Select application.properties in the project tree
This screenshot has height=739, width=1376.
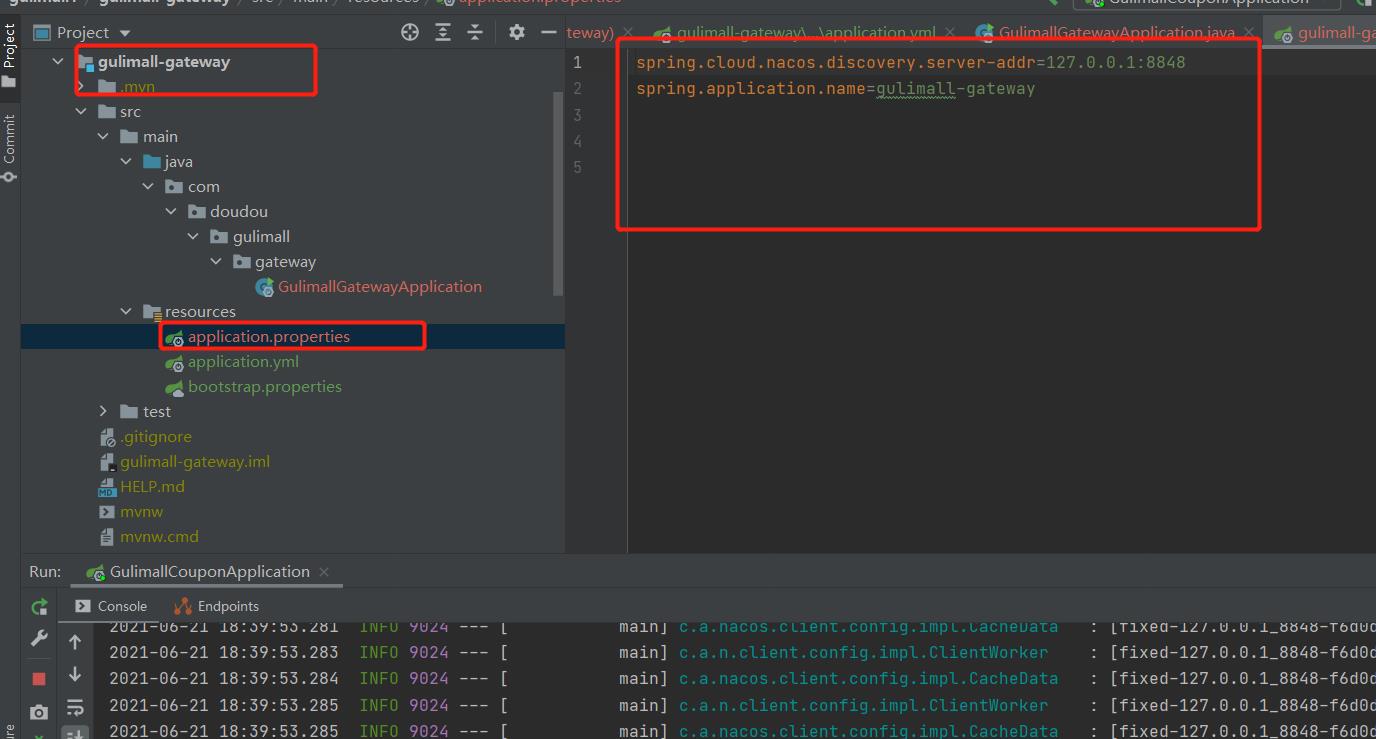[x=269, y=337]
